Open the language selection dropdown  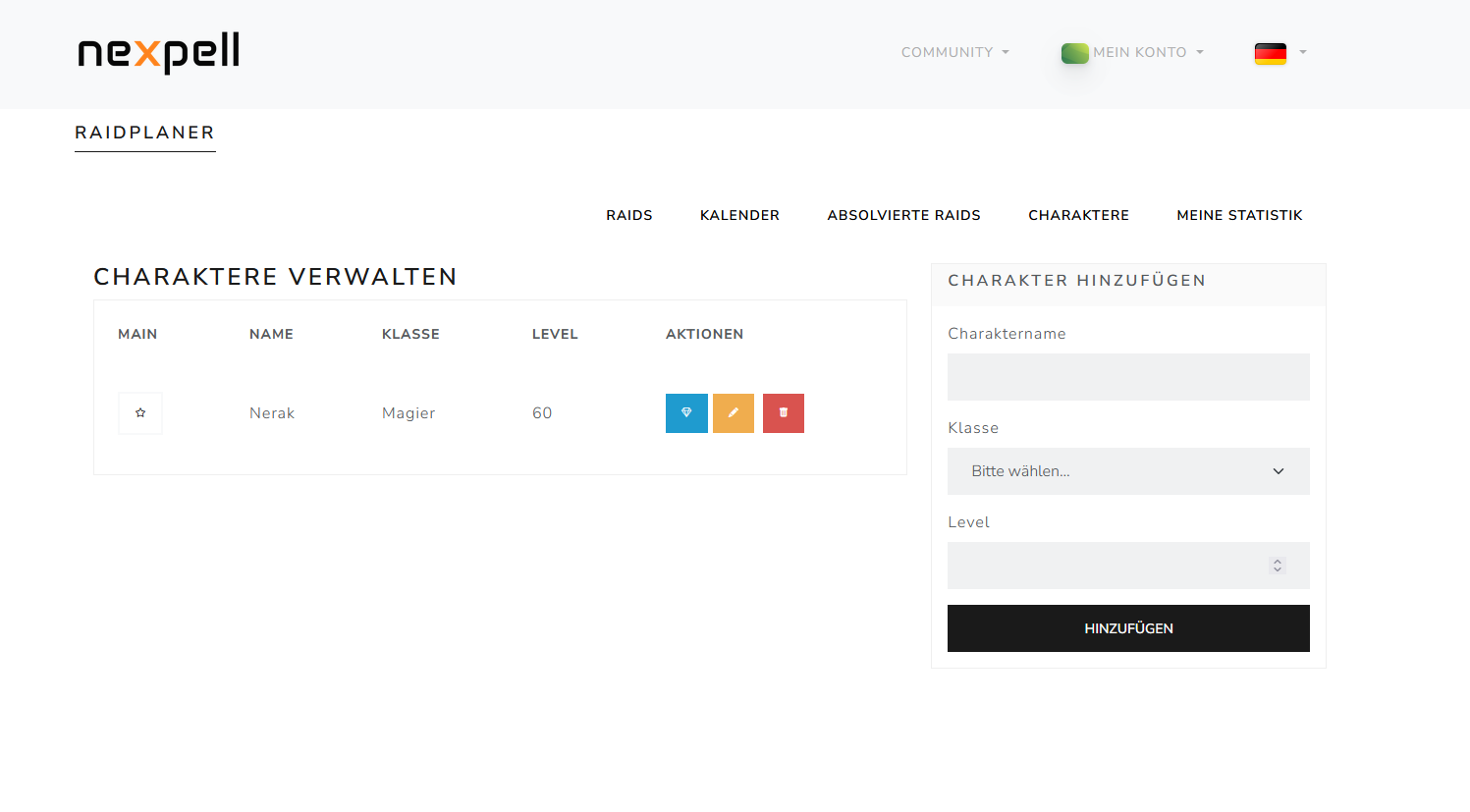pos(1279,54)
